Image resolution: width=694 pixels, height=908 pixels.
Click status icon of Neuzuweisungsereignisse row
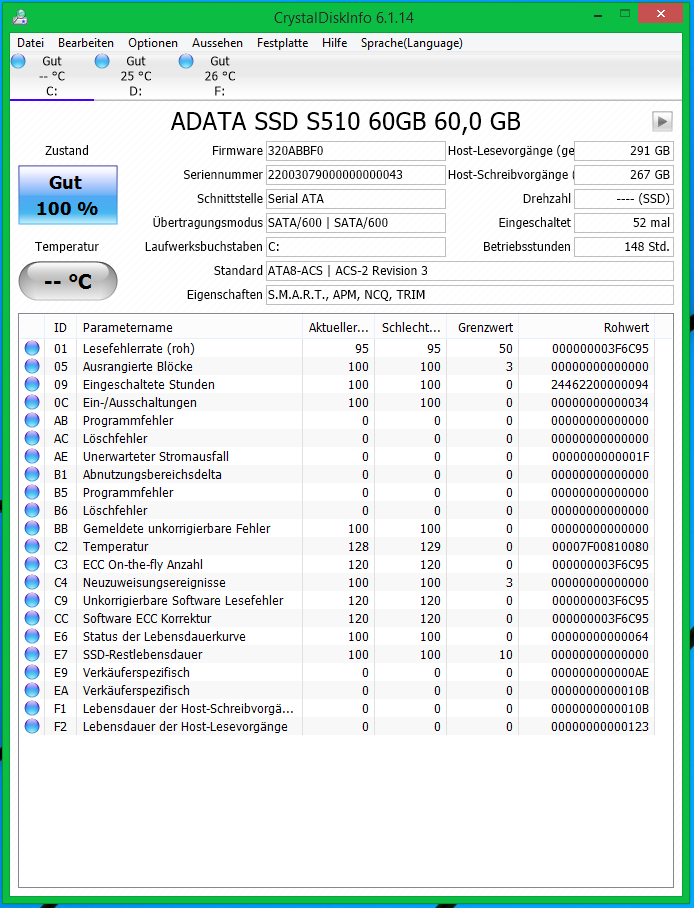32,581
